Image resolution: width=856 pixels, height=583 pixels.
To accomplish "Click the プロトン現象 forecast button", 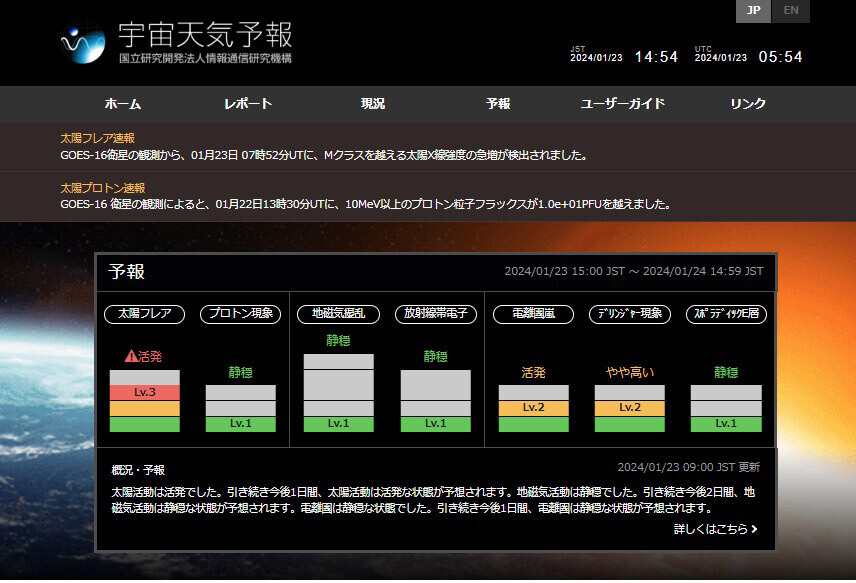I will pyautogui.click(x=241, y=314).
